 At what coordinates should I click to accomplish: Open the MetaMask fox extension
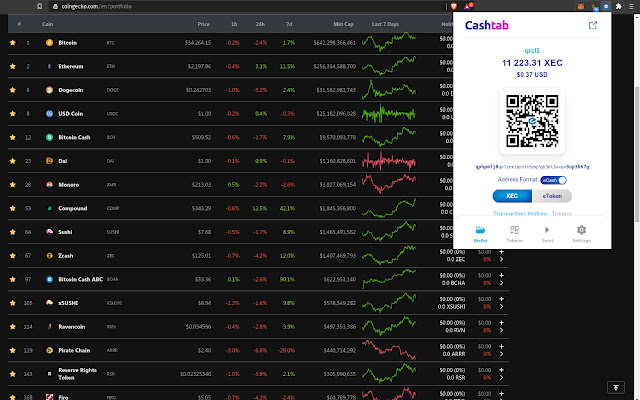click(580, 6)
